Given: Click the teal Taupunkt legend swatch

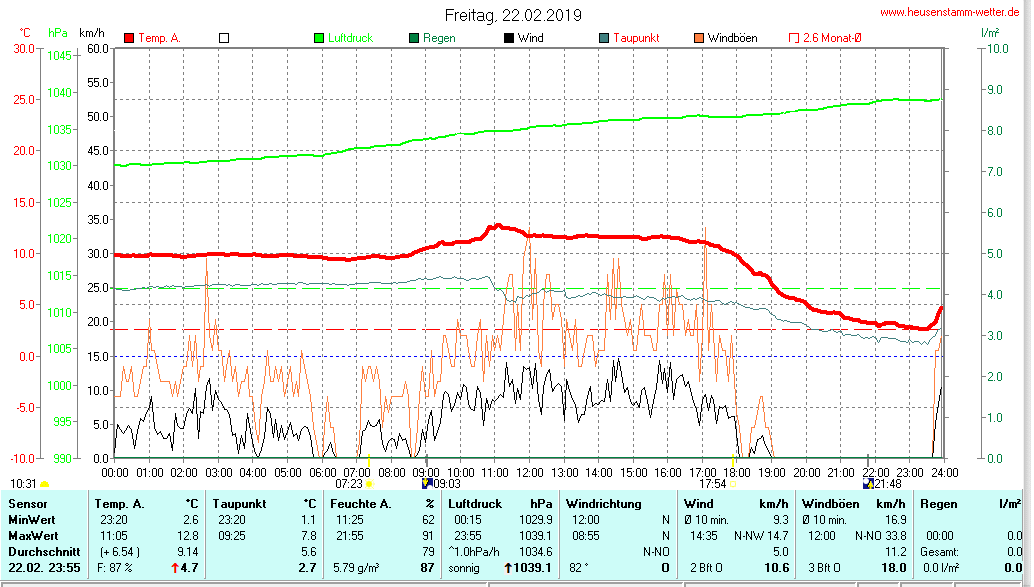Looking at the screenshot, I should pos(604,38).
